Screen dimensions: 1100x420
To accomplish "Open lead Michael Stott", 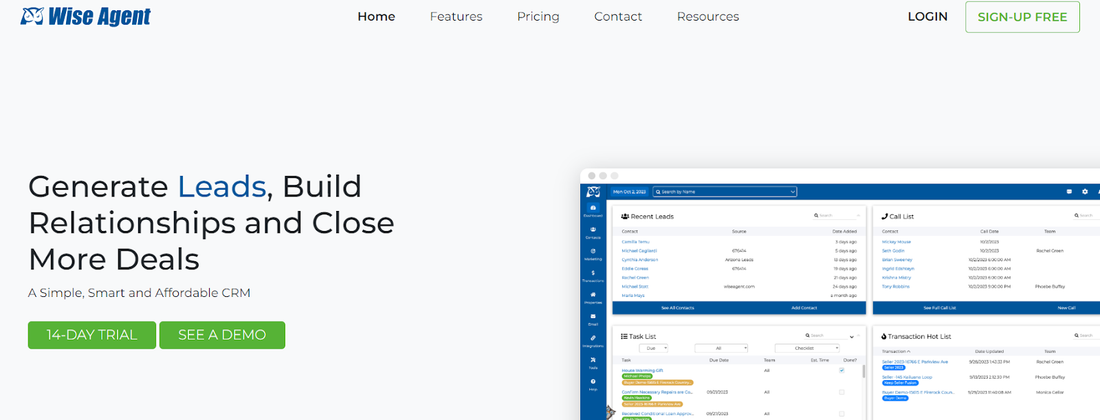I will [635, 286].
